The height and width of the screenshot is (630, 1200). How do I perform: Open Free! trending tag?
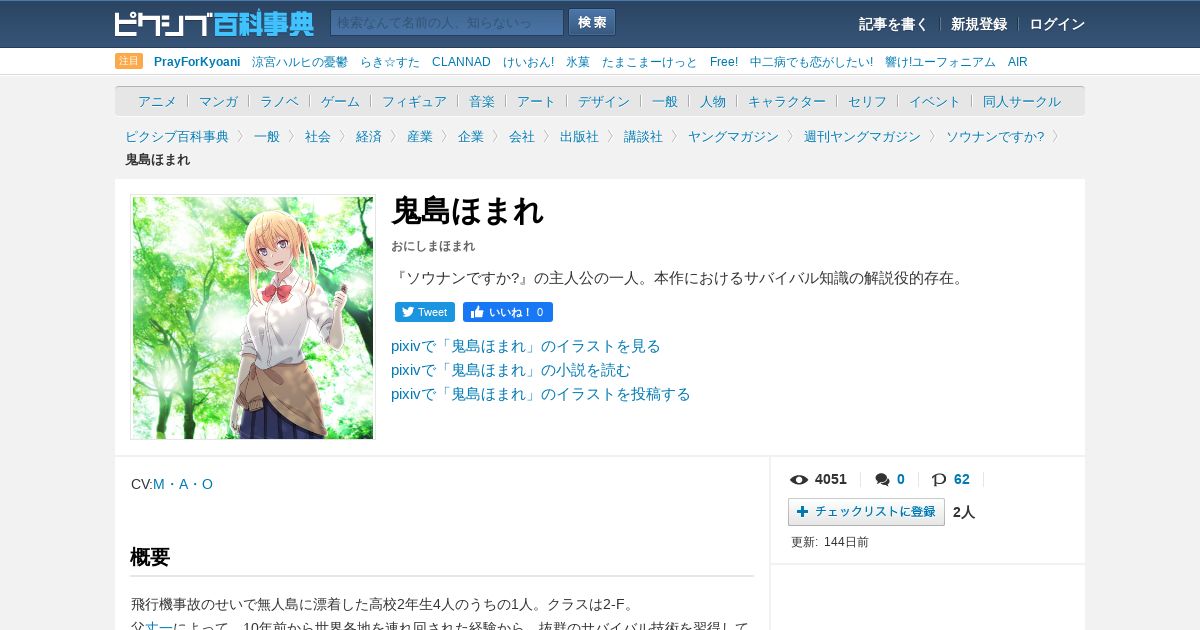tap(724, 62)
